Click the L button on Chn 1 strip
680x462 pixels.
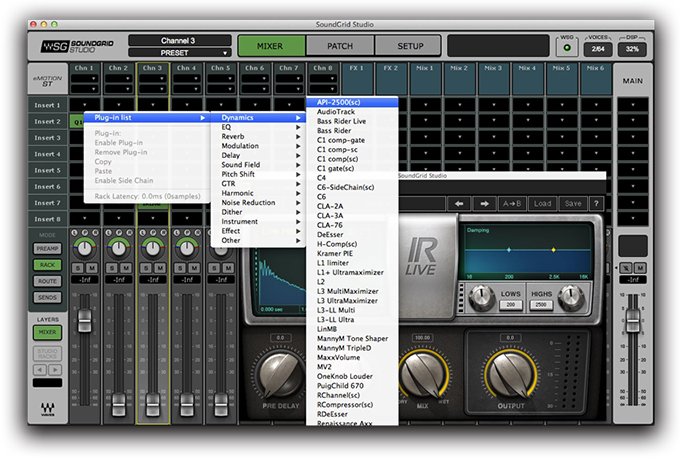[x=75, y=233]
